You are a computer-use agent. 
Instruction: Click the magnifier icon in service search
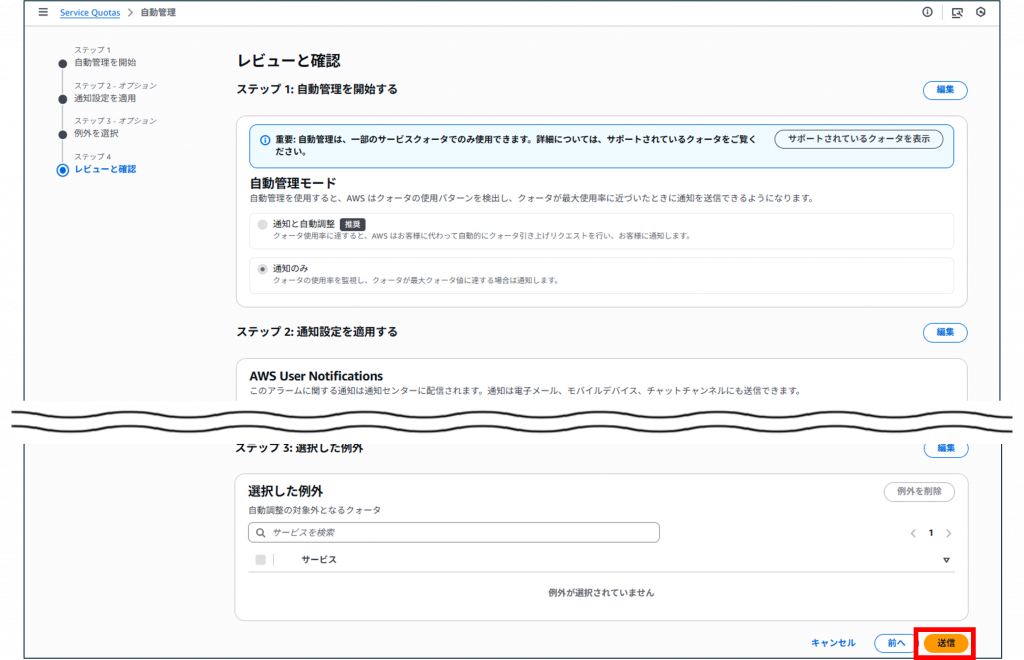pos(262,533)
